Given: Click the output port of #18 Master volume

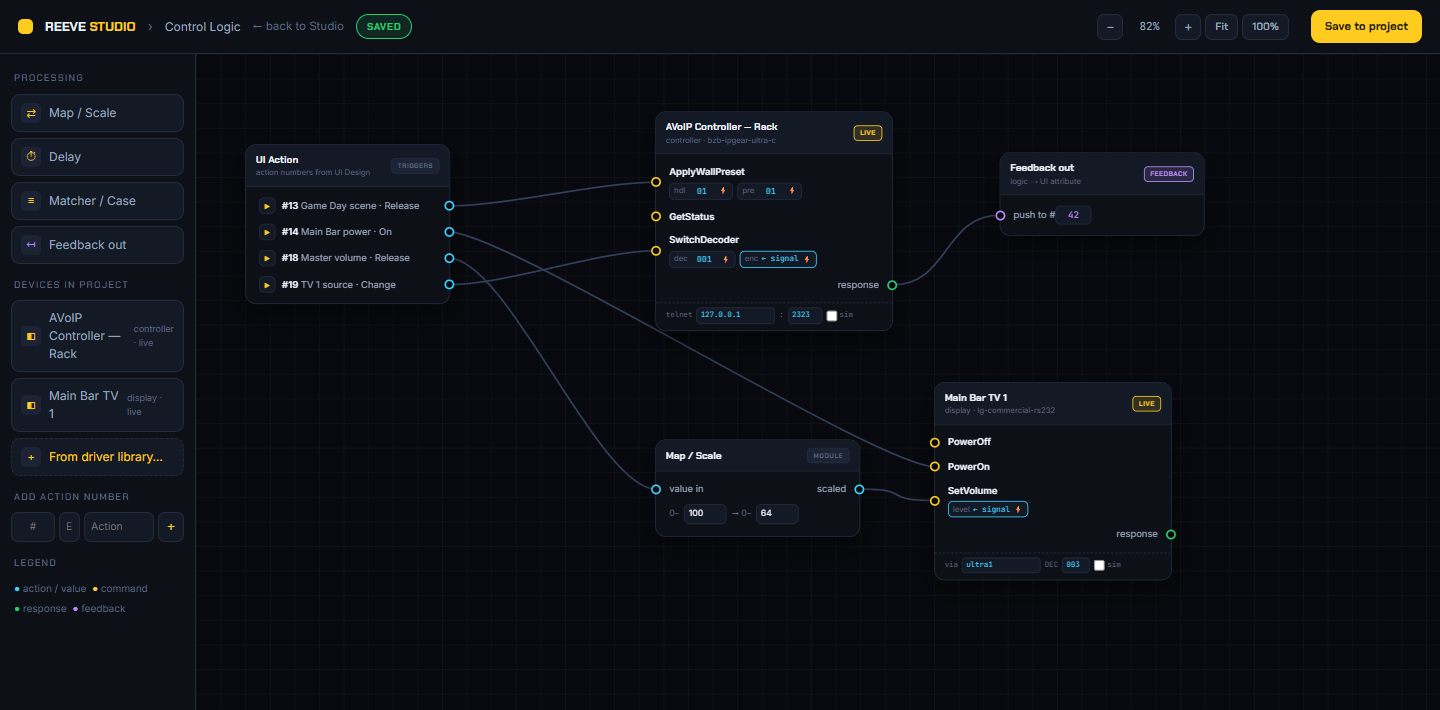Looking at the screenshot, I should point(449,258).
